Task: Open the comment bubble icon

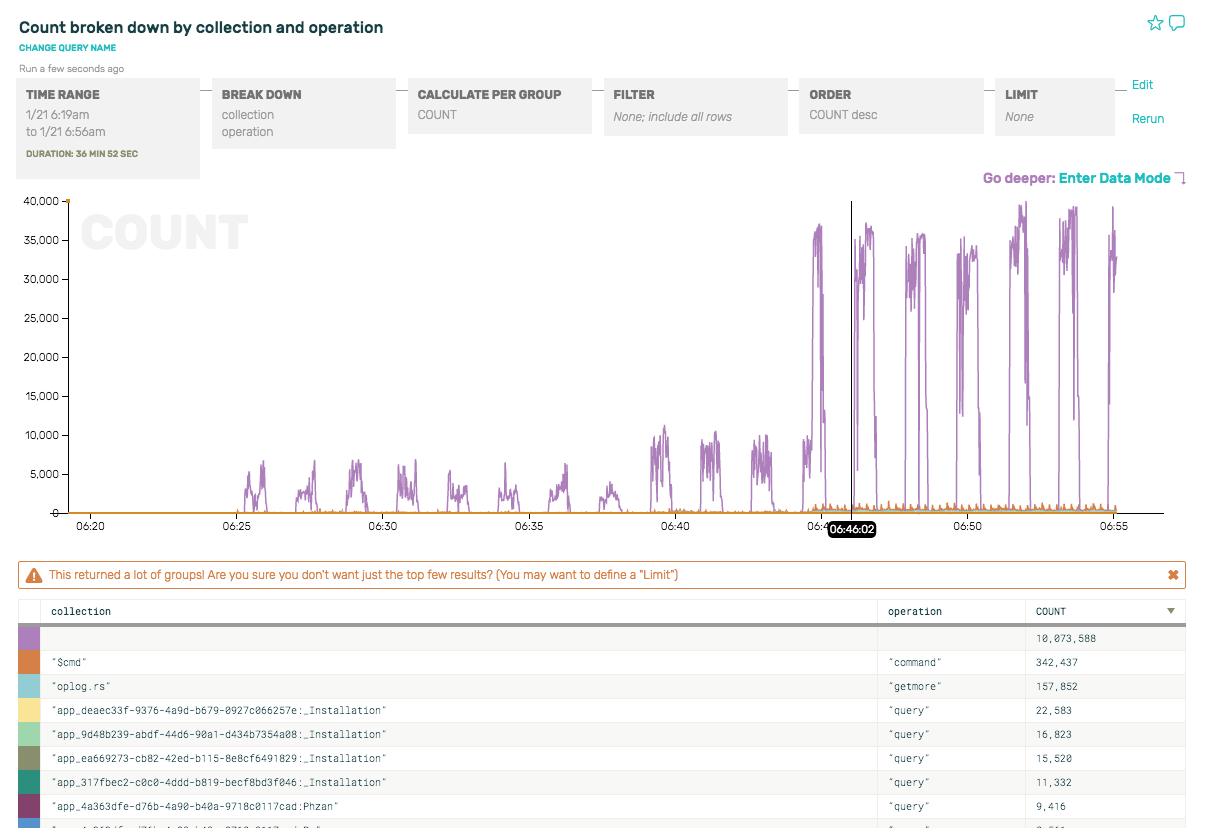Action: tap(1177, 23)
